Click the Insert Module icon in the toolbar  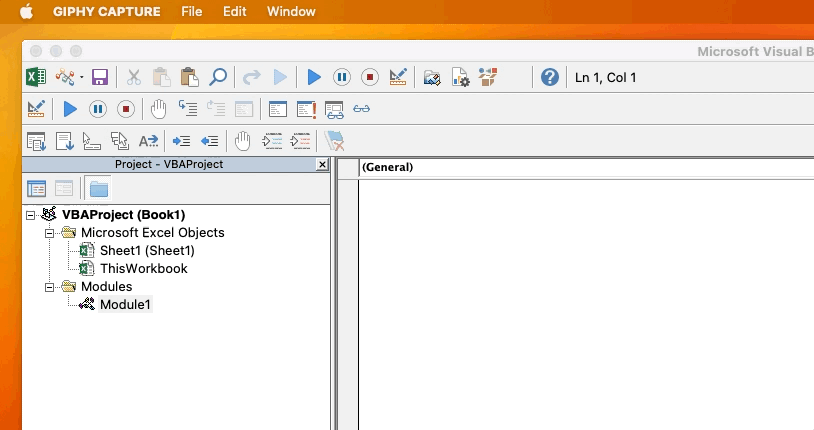tap(65, 77)
